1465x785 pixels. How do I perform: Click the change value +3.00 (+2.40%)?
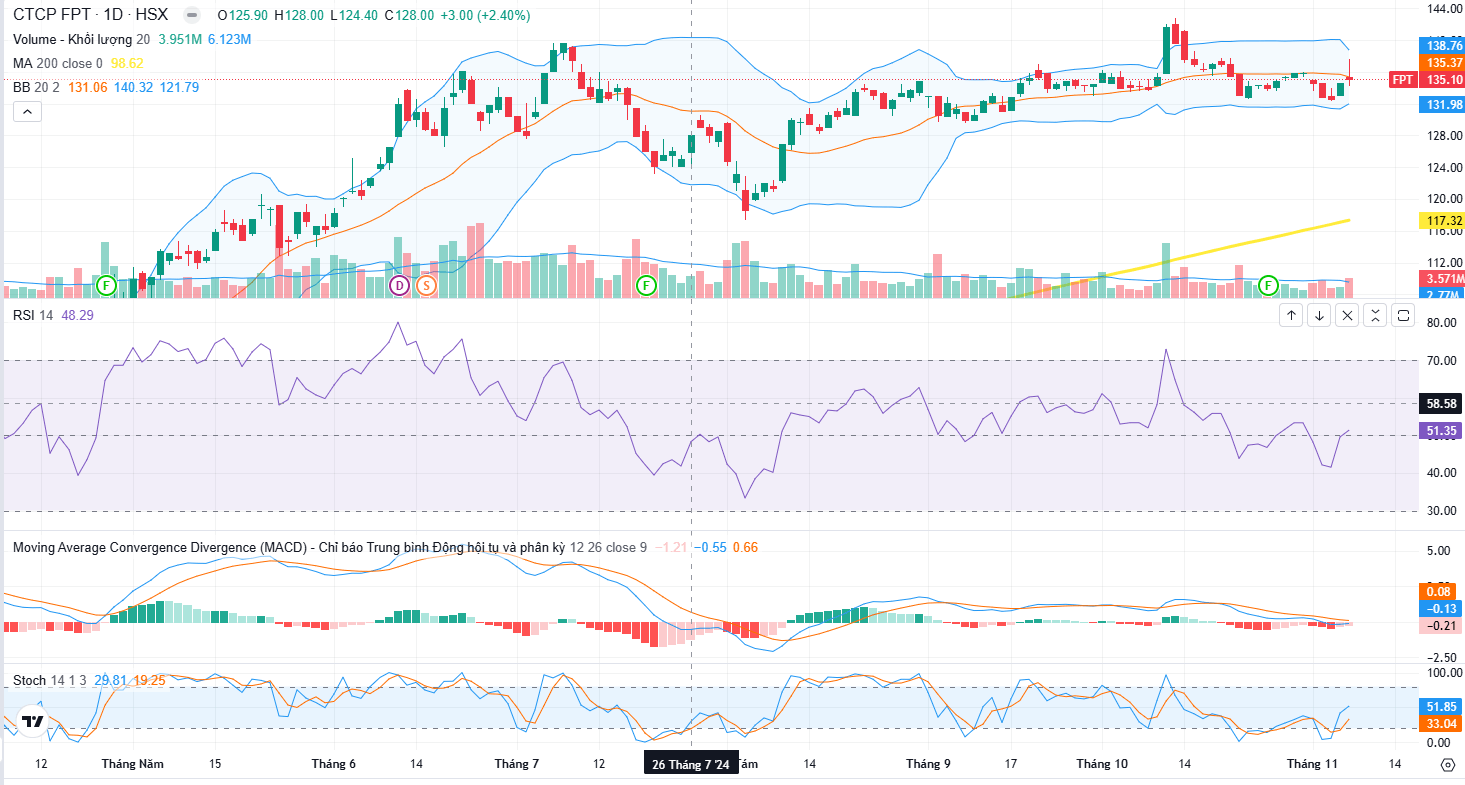click(485, 15)
